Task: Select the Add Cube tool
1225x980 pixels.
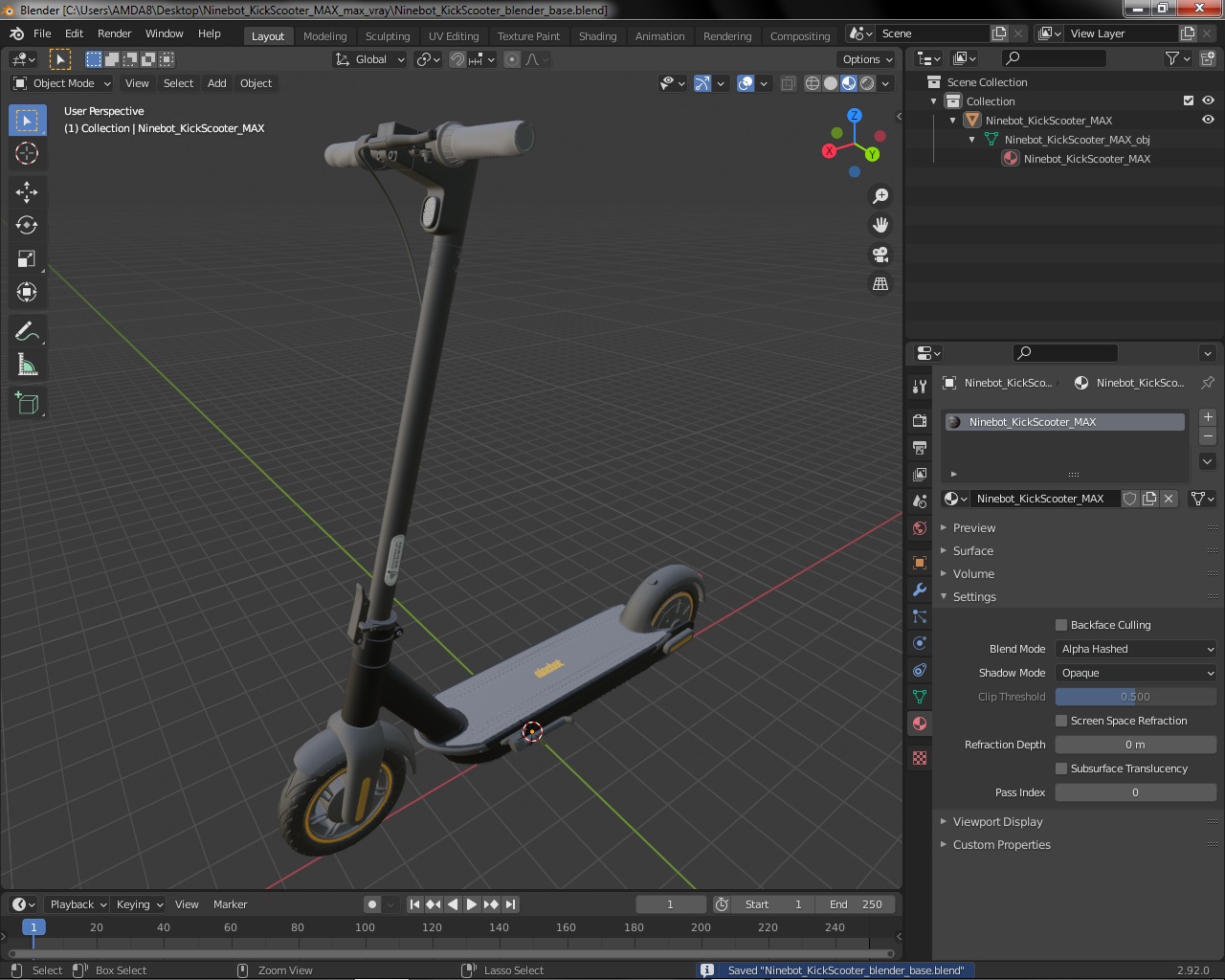Action: click(27, 403)
